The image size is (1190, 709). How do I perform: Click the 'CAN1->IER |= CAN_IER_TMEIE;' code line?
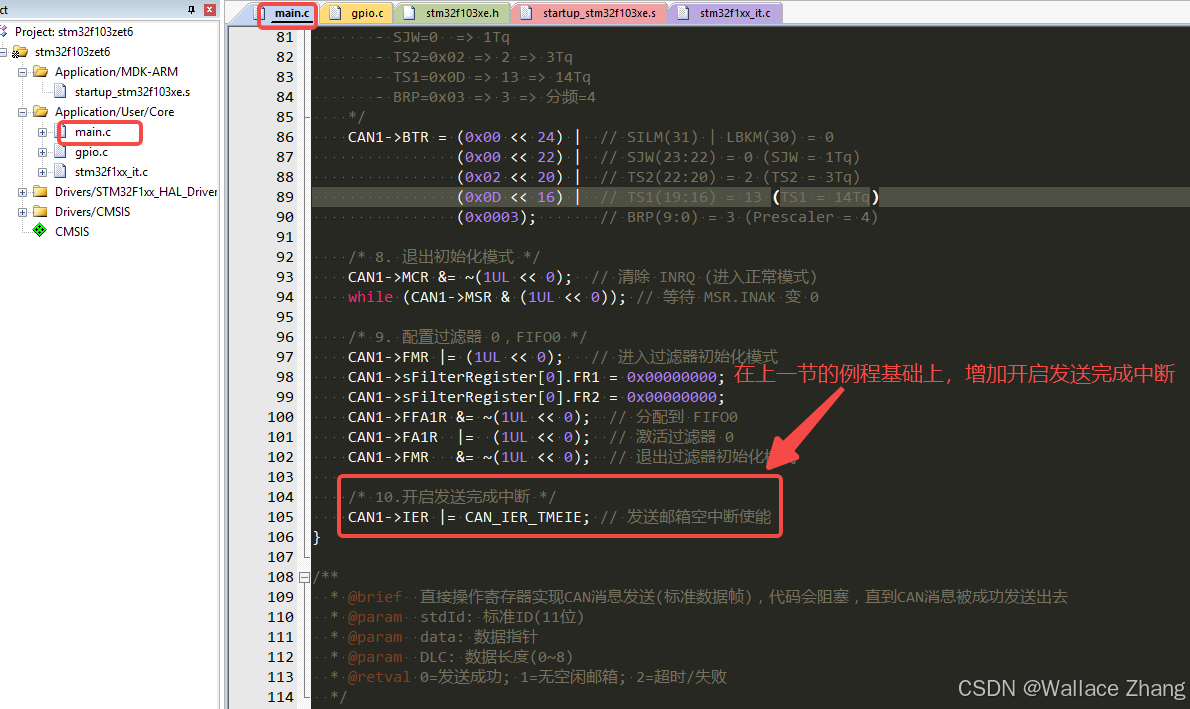(468, 517)
